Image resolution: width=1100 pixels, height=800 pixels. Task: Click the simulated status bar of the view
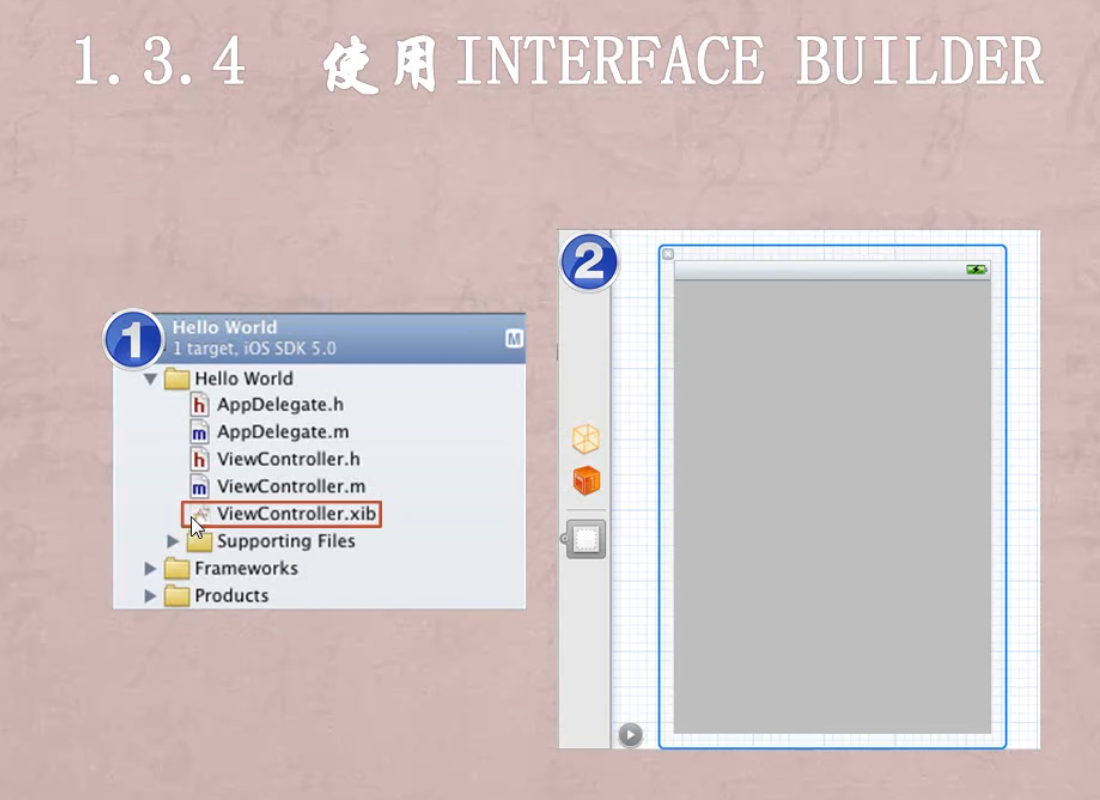832,270
